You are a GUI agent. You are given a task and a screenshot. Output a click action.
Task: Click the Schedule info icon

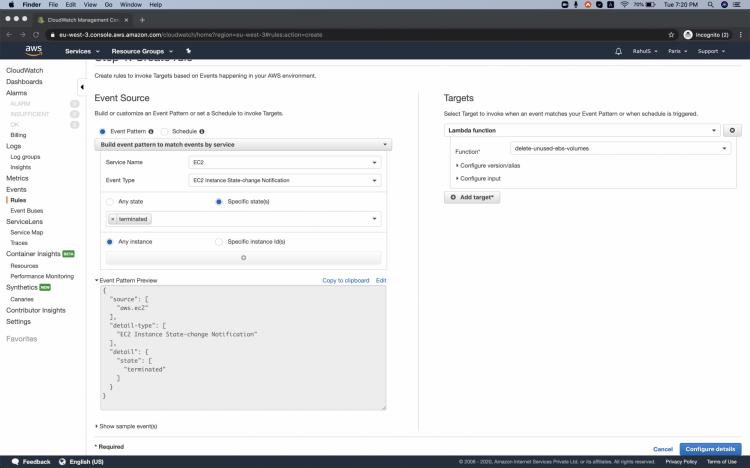click(202, 131)
